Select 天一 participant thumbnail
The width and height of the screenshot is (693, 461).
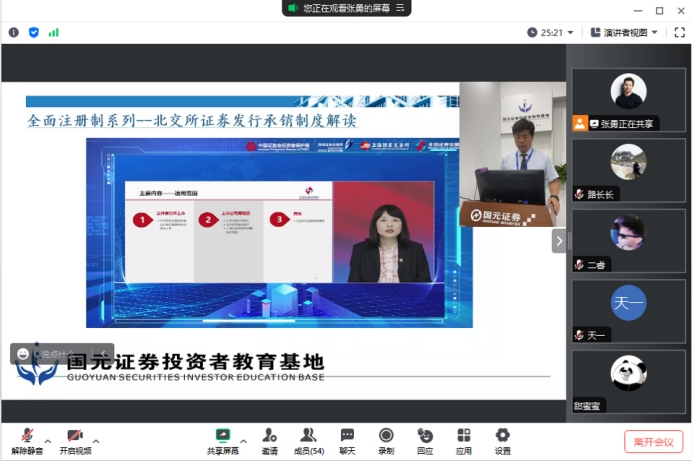pos(628,312)
